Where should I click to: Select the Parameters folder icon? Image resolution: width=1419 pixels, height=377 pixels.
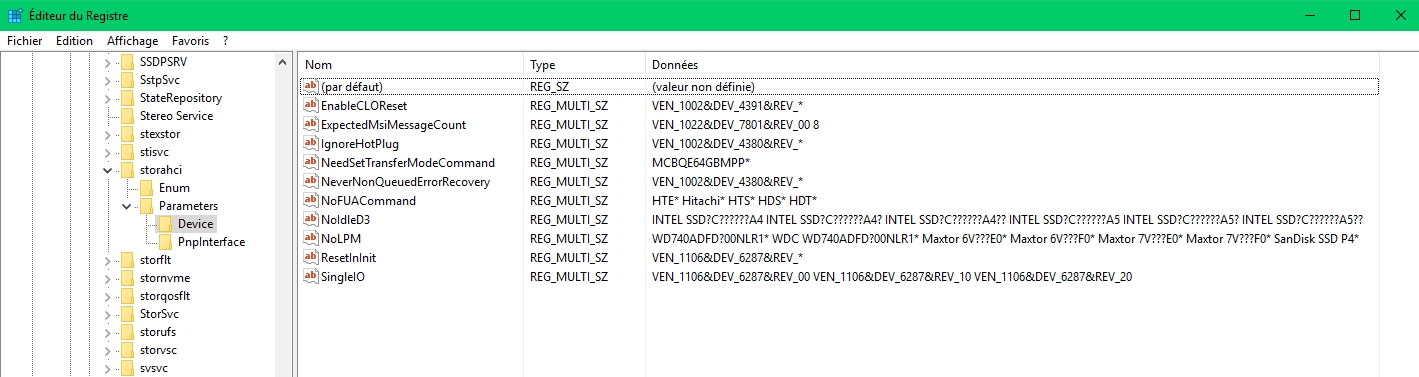[146, 206]
